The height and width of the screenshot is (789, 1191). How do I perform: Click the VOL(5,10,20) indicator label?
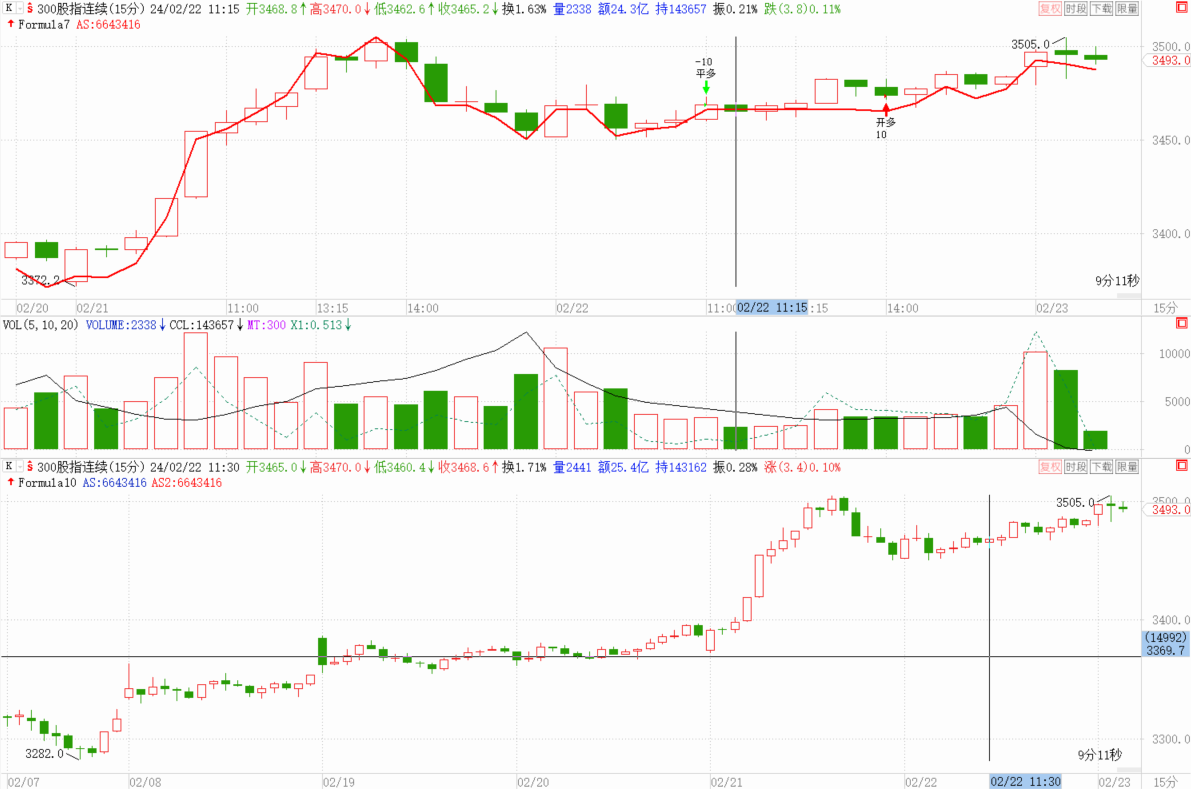click(x=41, y=325)
